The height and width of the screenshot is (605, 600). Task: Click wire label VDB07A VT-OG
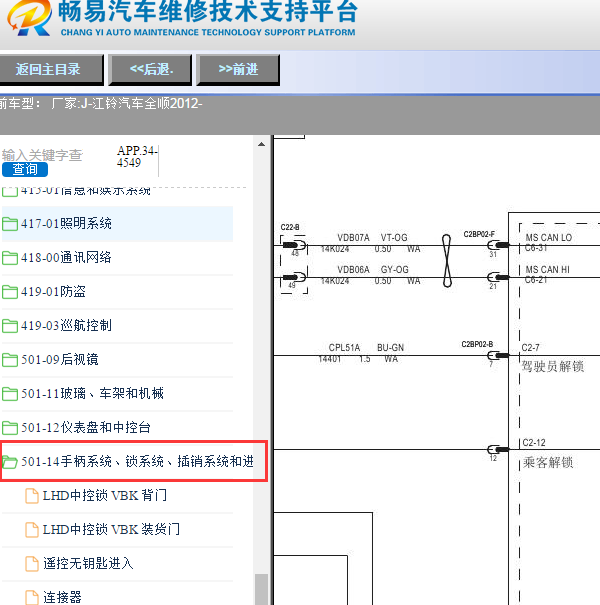(x=372, y=238)
